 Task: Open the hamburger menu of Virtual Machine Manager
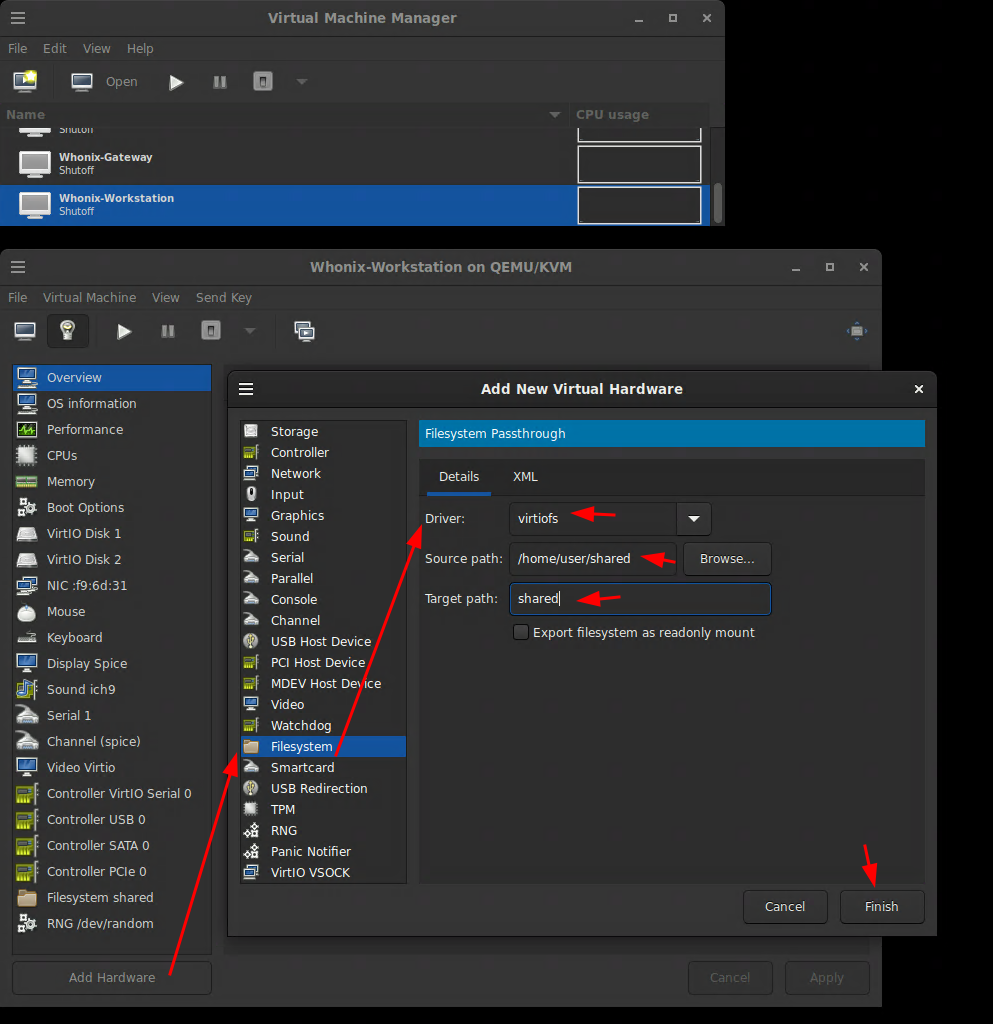pyautogui.click(x=18, y=18)
